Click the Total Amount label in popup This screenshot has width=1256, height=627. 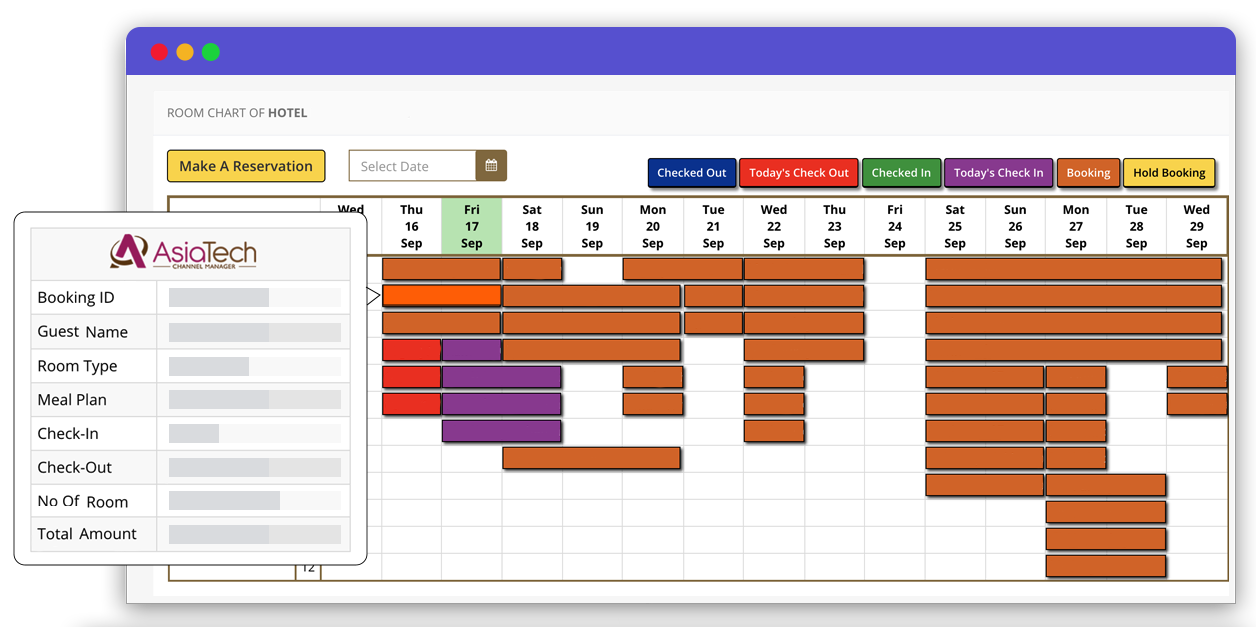point(87,533)
